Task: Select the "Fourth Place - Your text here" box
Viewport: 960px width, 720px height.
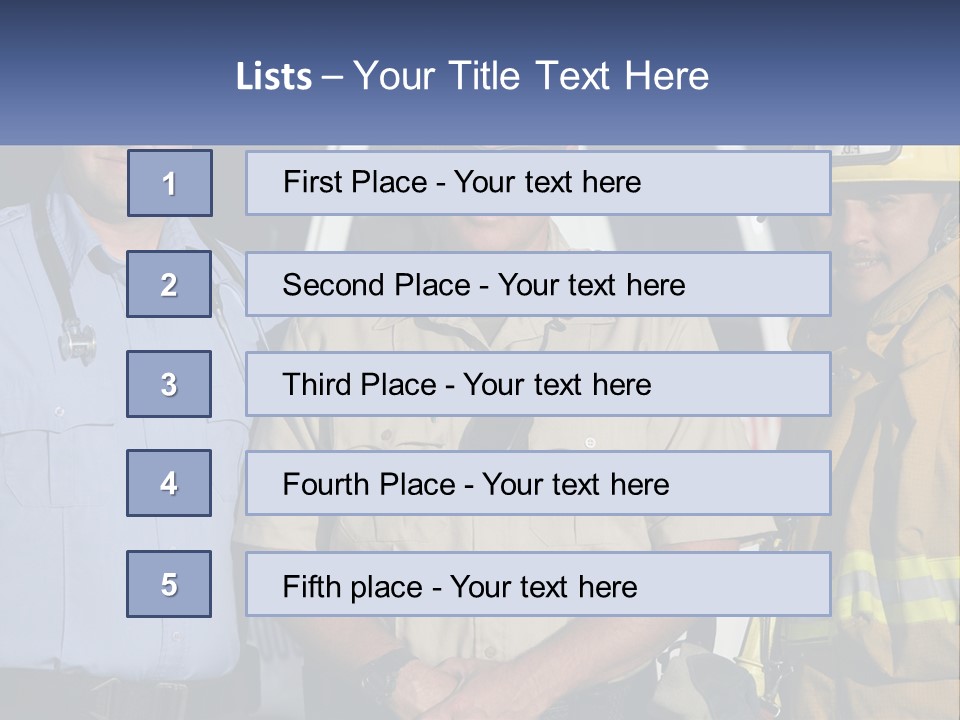Action: click(538, 484)
